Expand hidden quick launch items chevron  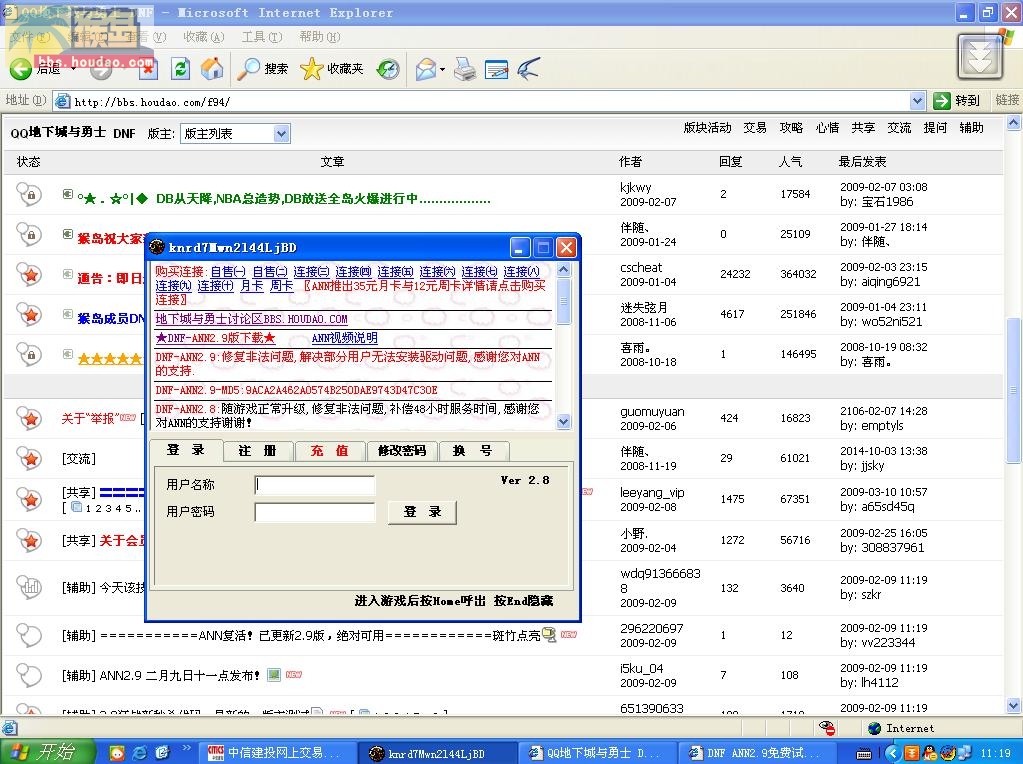(x=187, y=748)
